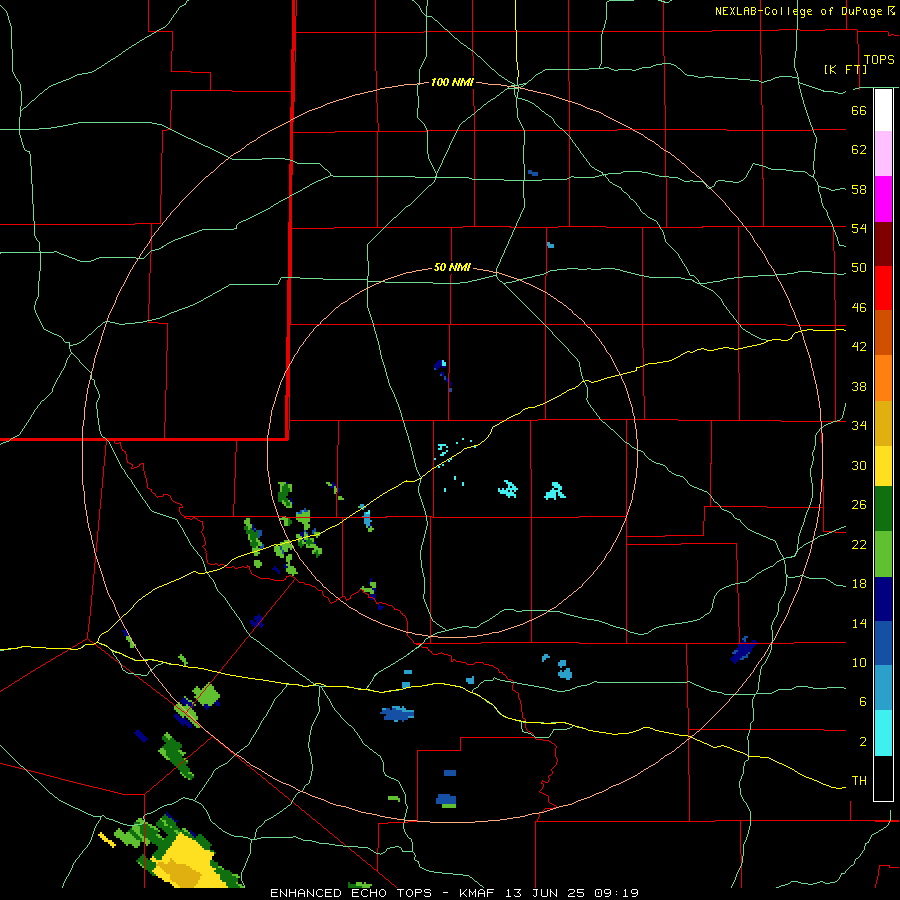Click the '26' legend value
This screenshot has height=900, width=900.
859,505
